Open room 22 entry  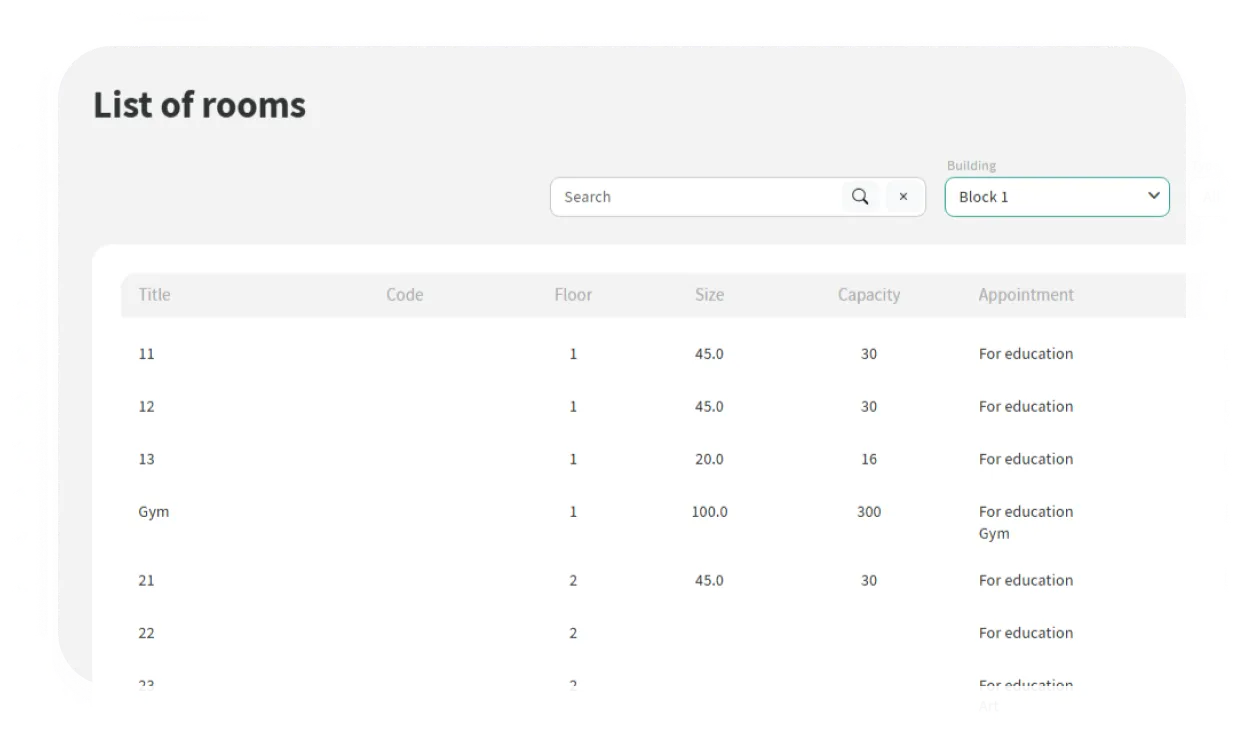tap(147, 634)
